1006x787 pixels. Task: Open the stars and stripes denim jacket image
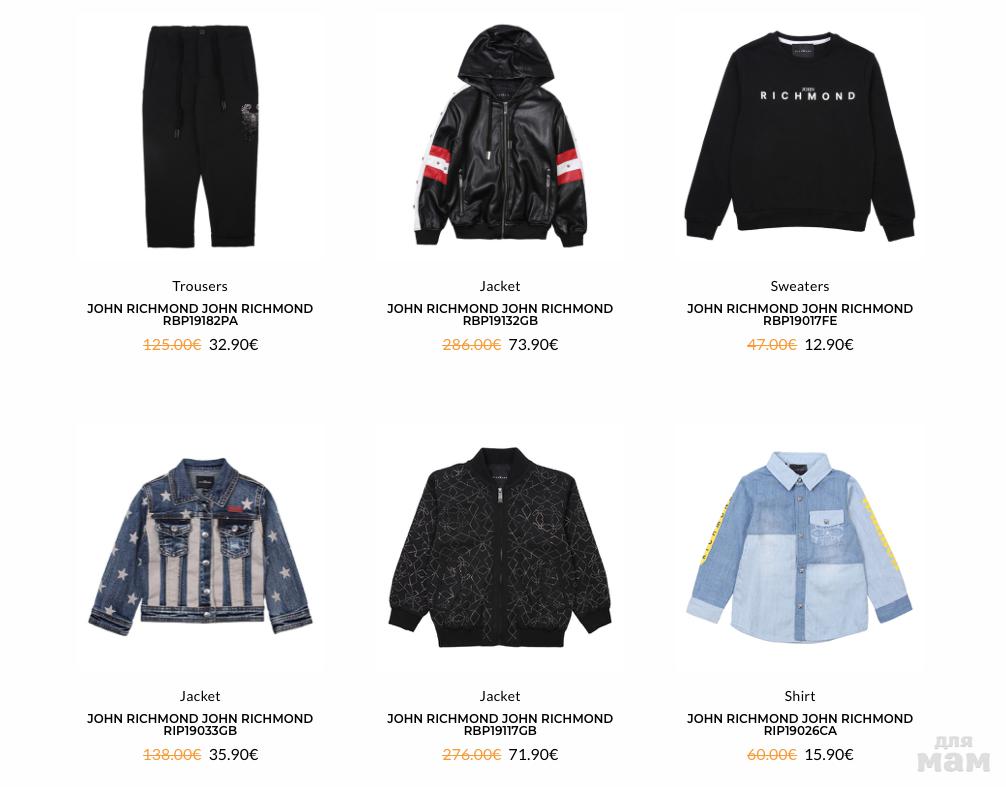click(200, 547)
